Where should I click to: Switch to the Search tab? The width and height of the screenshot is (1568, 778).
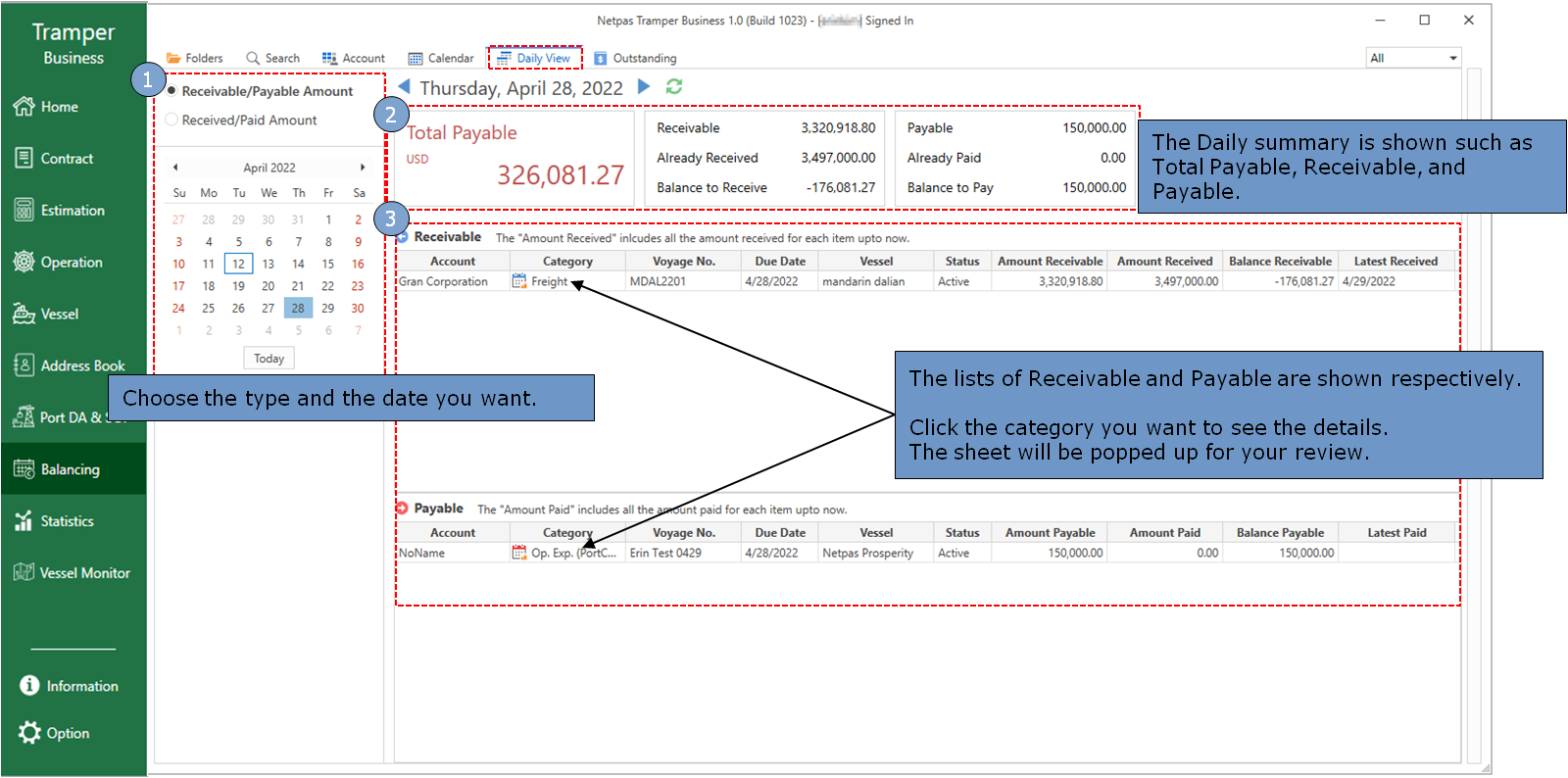[273, 59]
